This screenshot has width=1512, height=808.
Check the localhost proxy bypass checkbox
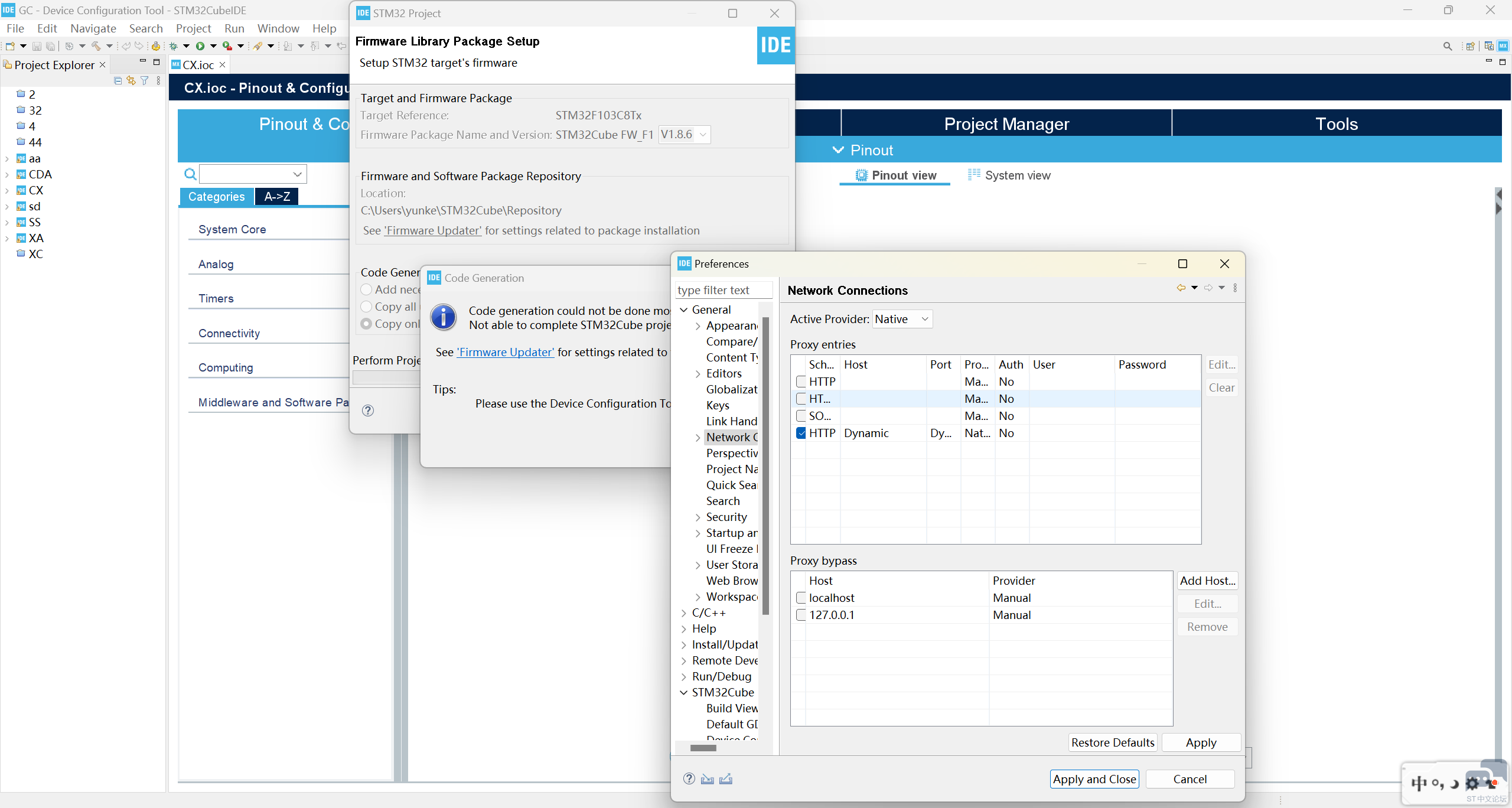801,598
